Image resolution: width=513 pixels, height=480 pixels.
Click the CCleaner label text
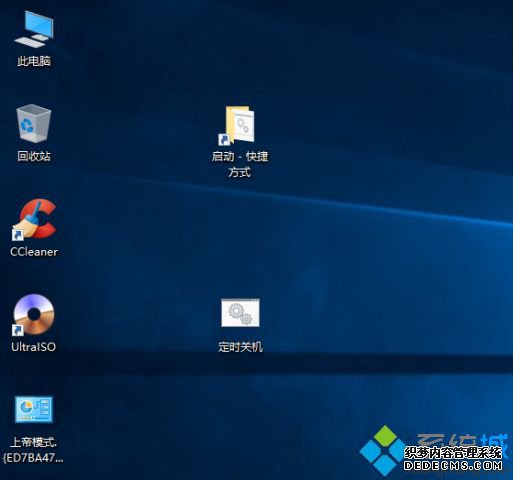[34, 252]
